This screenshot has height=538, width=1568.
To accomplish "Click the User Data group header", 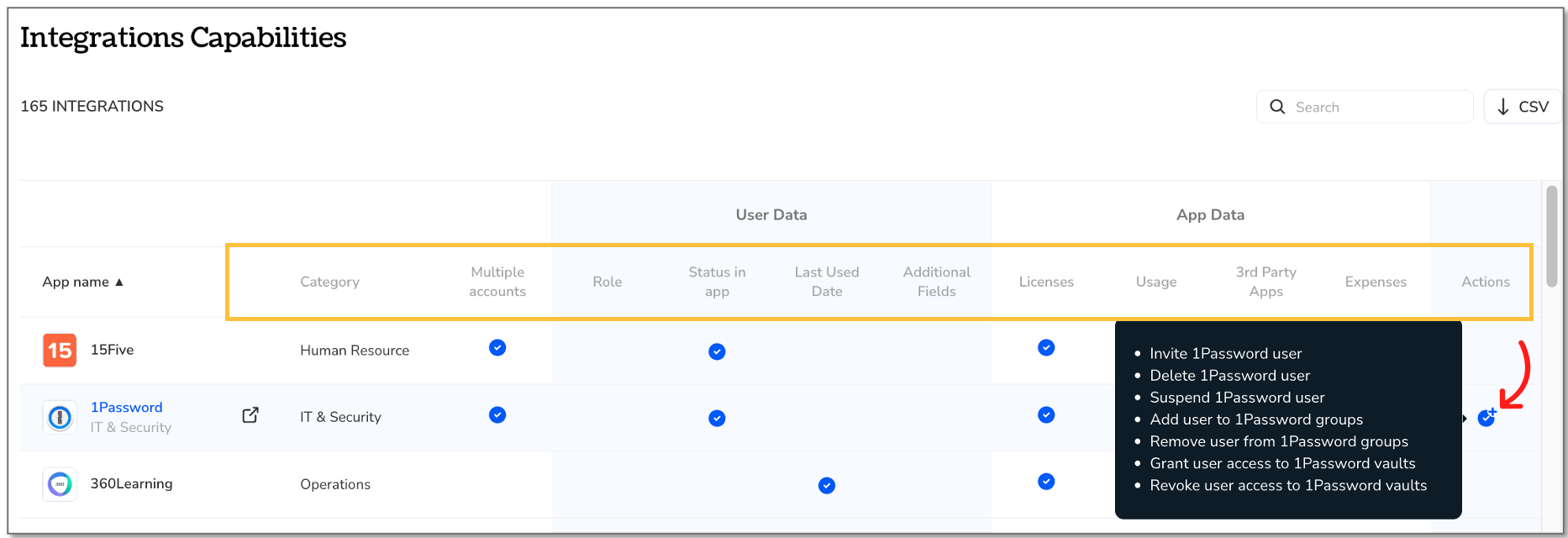I will point(771,214).
